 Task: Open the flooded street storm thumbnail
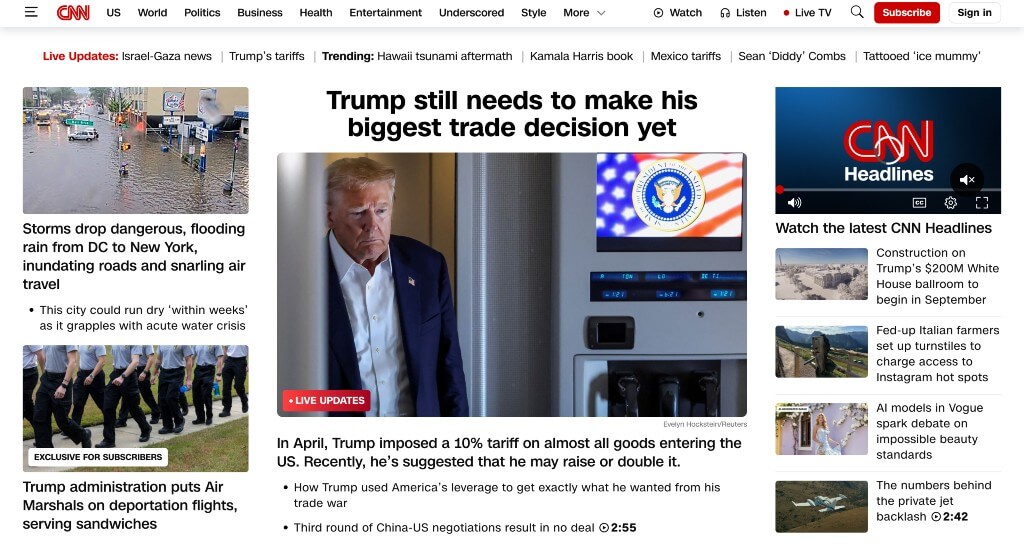pos(135,150)
